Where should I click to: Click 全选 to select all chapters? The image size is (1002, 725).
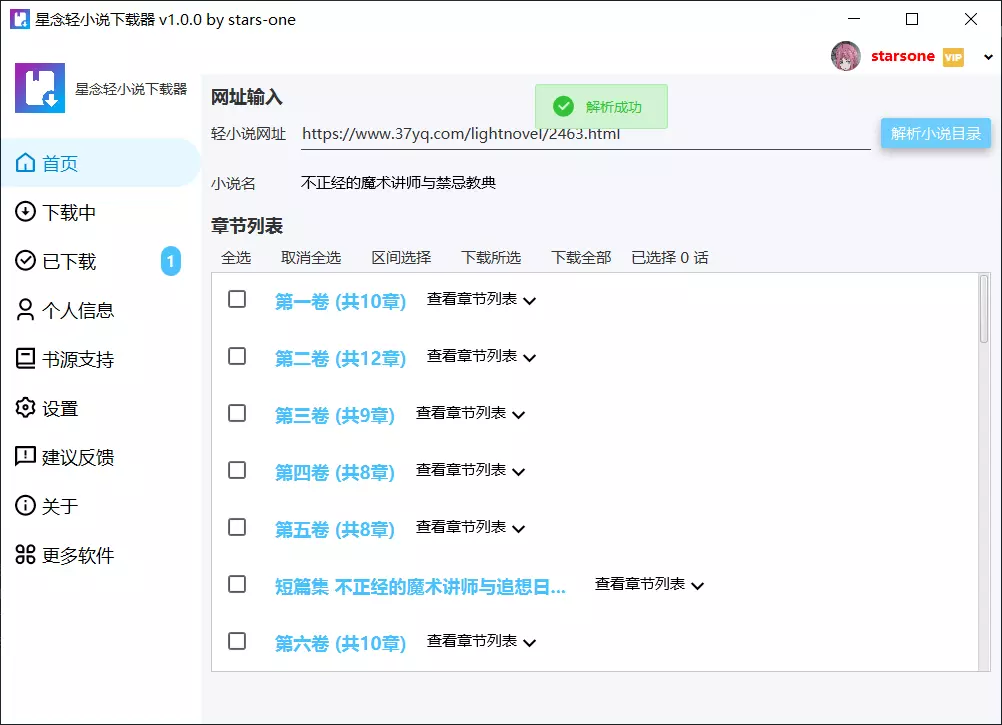(x=236, y=258)
